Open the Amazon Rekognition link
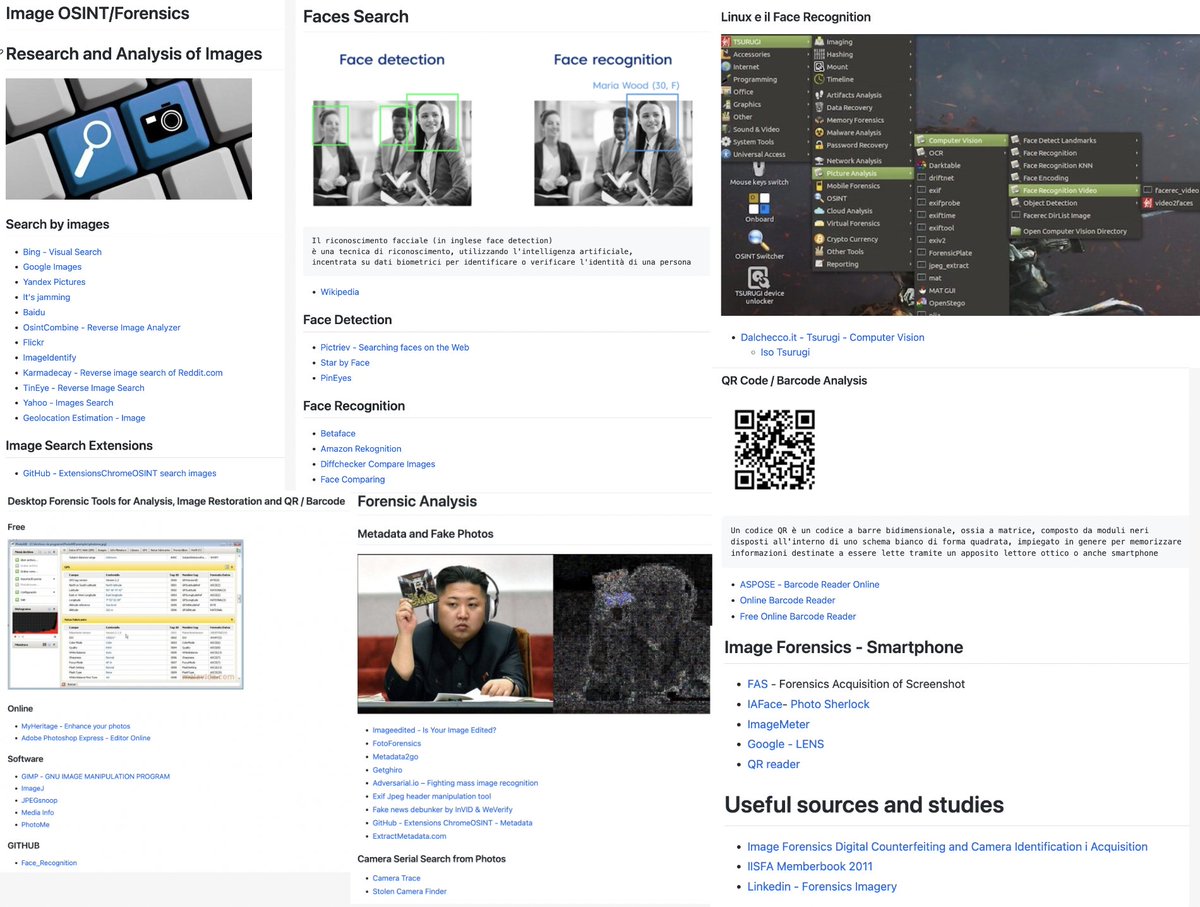 (x=361, y=449)
